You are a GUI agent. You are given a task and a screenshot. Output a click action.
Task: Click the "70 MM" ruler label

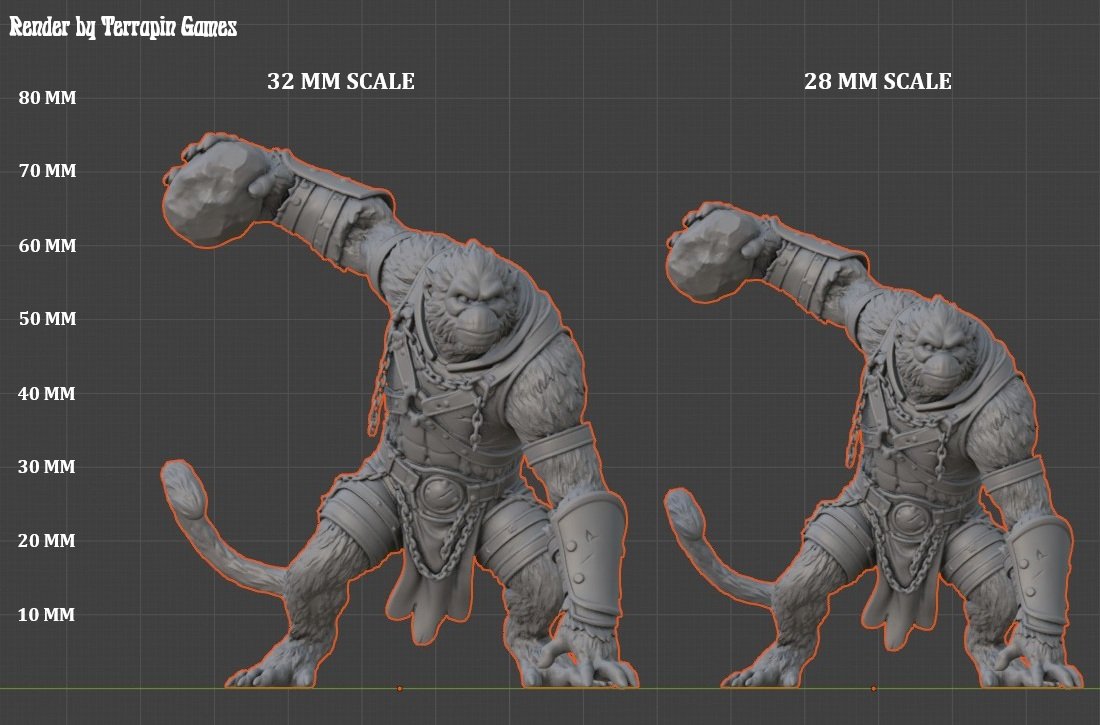point(47,171)
